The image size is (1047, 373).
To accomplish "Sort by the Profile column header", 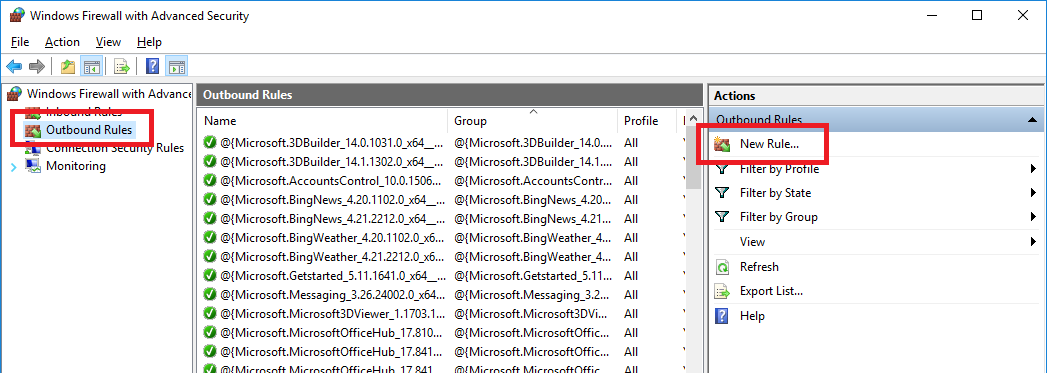I will pyautogui.click(x=647, y=121).
